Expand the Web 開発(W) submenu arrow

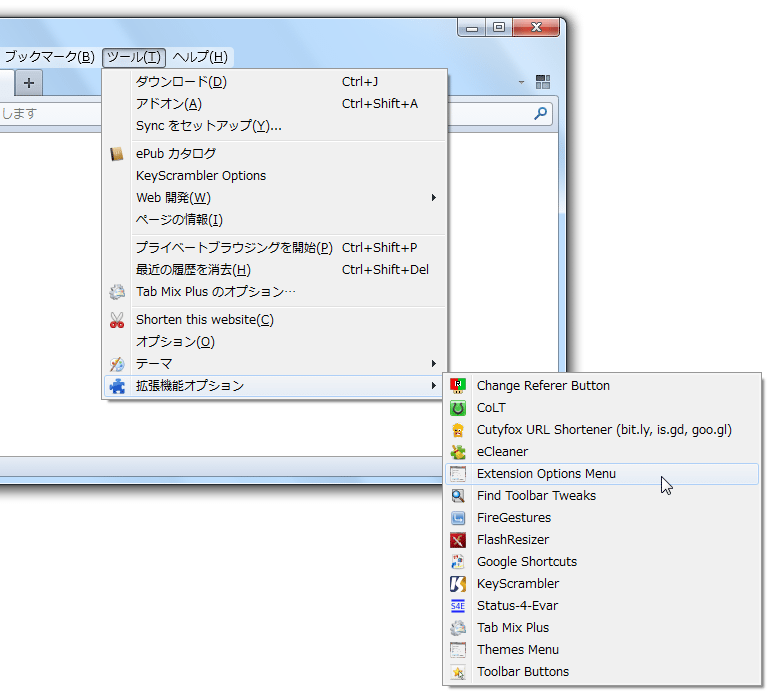434,198
